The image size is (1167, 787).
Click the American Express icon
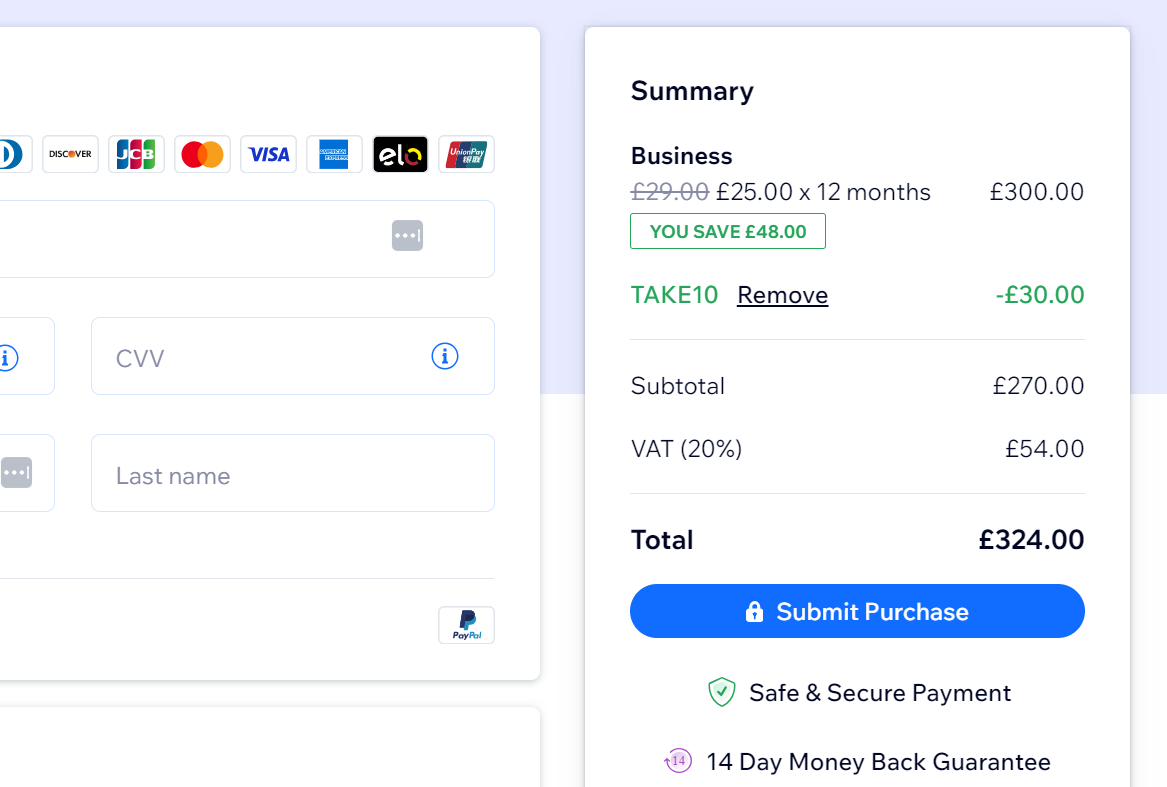click(x=334, y=154)
